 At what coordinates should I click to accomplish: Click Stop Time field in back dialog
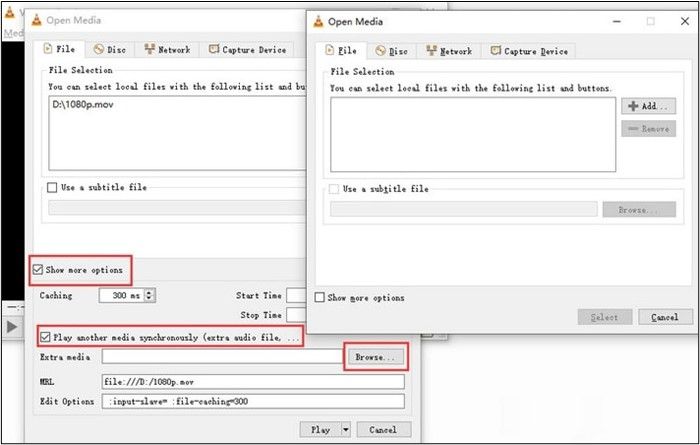point(296,315)
